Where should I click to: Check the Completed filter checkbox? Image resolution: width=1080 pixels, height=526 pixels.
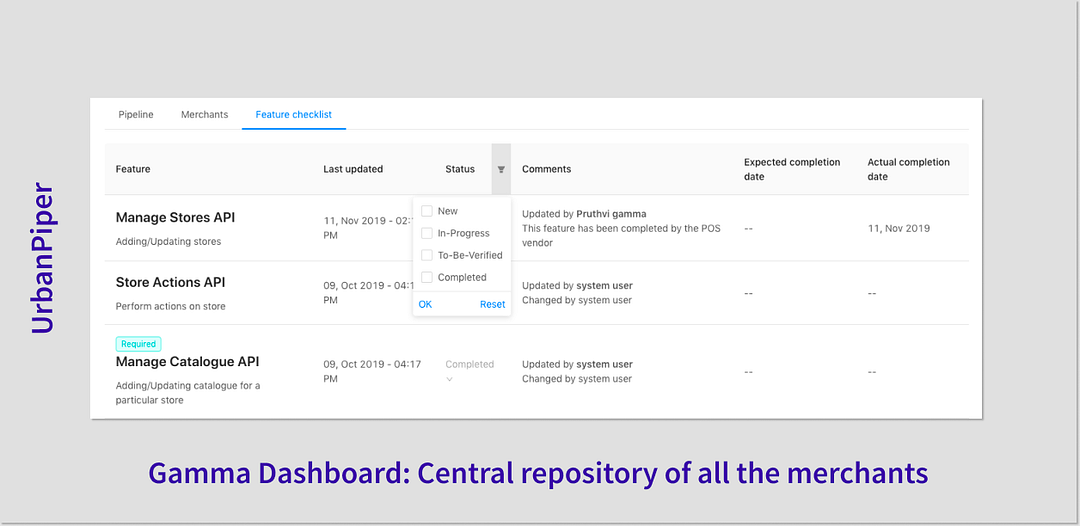click(x=427, y=277)
